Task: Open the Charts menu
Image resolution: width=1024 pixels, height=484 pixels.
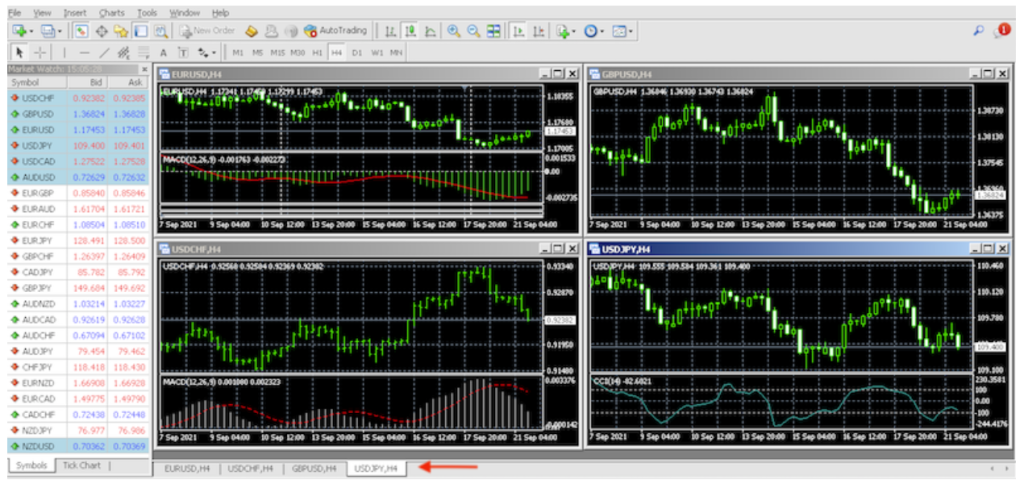Action: pos(112,13)
